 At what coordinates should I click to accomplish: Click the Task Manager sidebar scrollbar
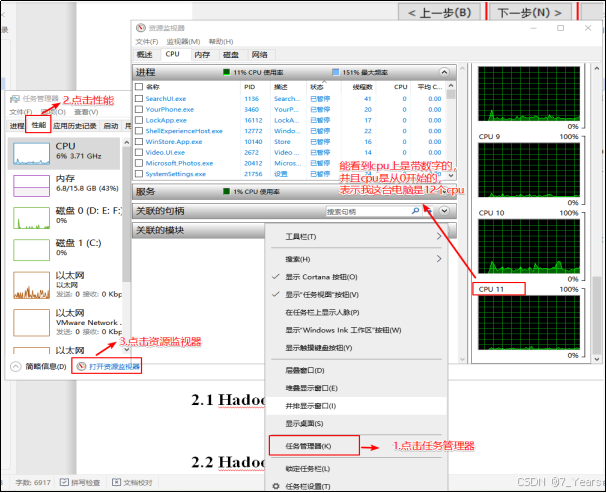[126, 215]
